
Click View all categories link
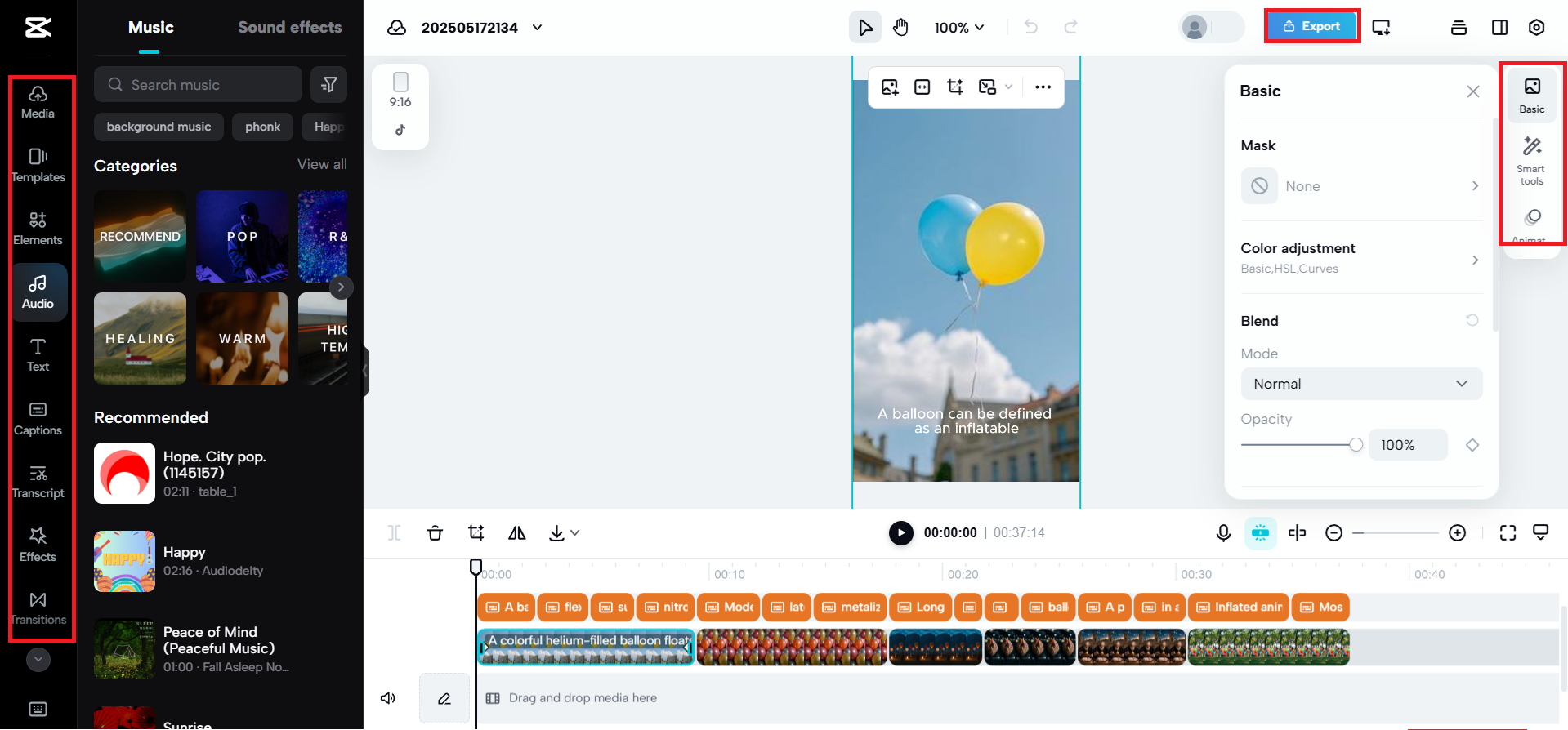coord(322,164)
